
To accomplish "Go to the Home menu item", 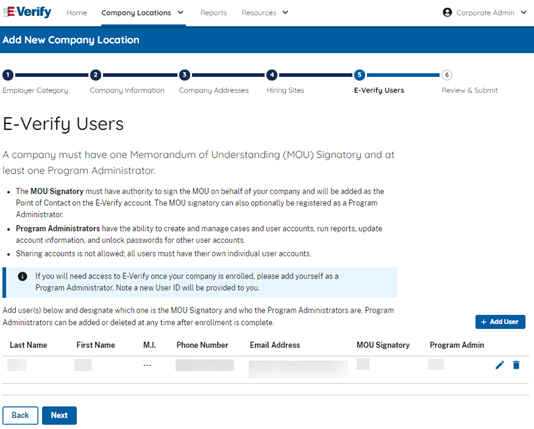I will (x=77, y=13).
